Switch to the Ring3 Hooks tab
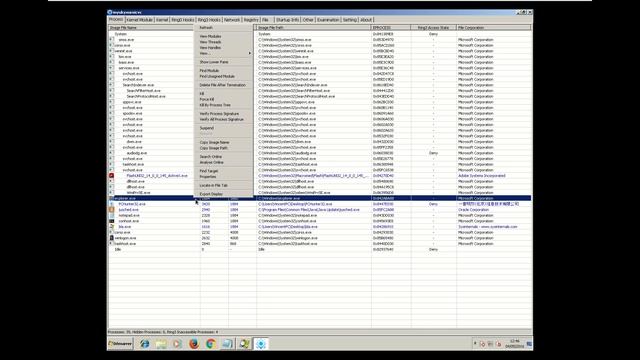The image size is (640, 360). [x=209, y=20]
